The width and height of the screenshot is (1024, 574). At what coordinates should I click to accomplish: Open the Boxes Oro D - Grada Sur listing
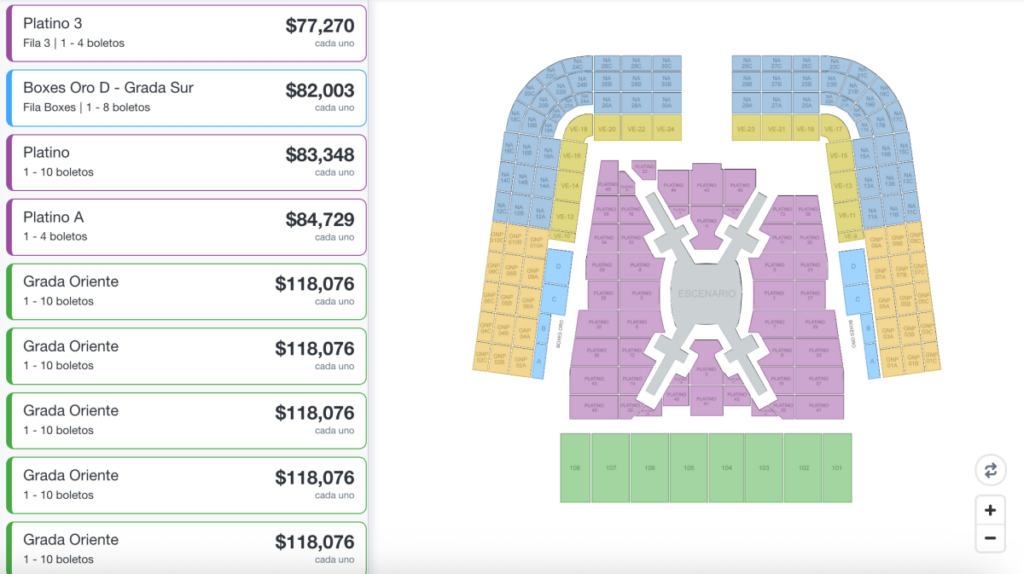[186, 97]
